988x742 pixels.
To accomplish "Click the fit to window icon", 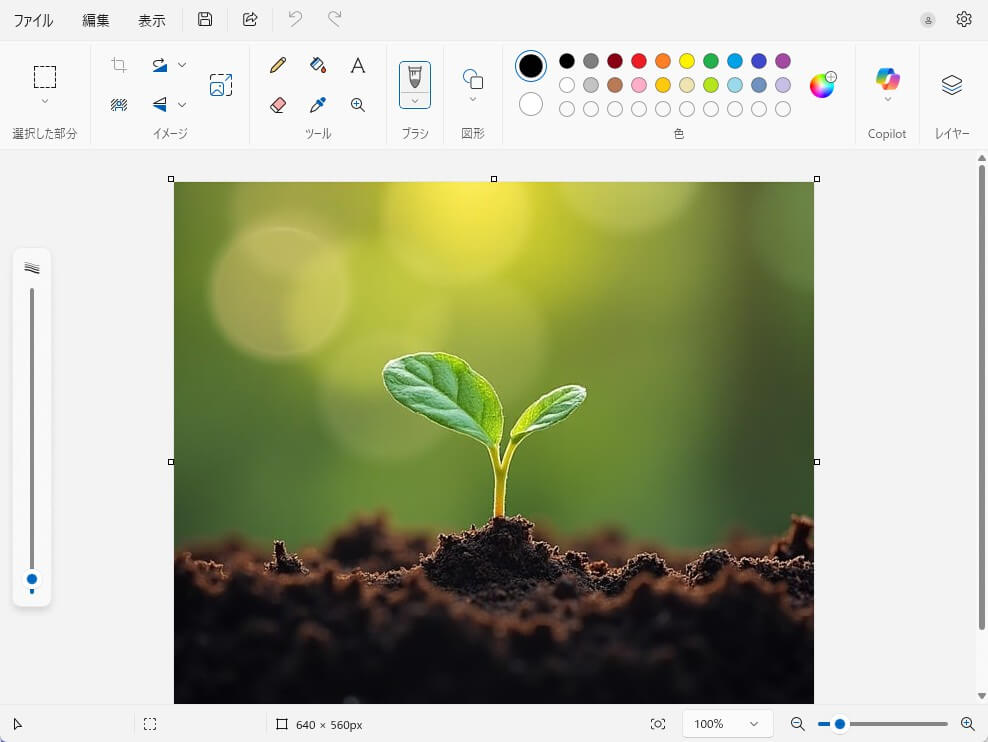I will pyautogui.click(x=658, y=724).
